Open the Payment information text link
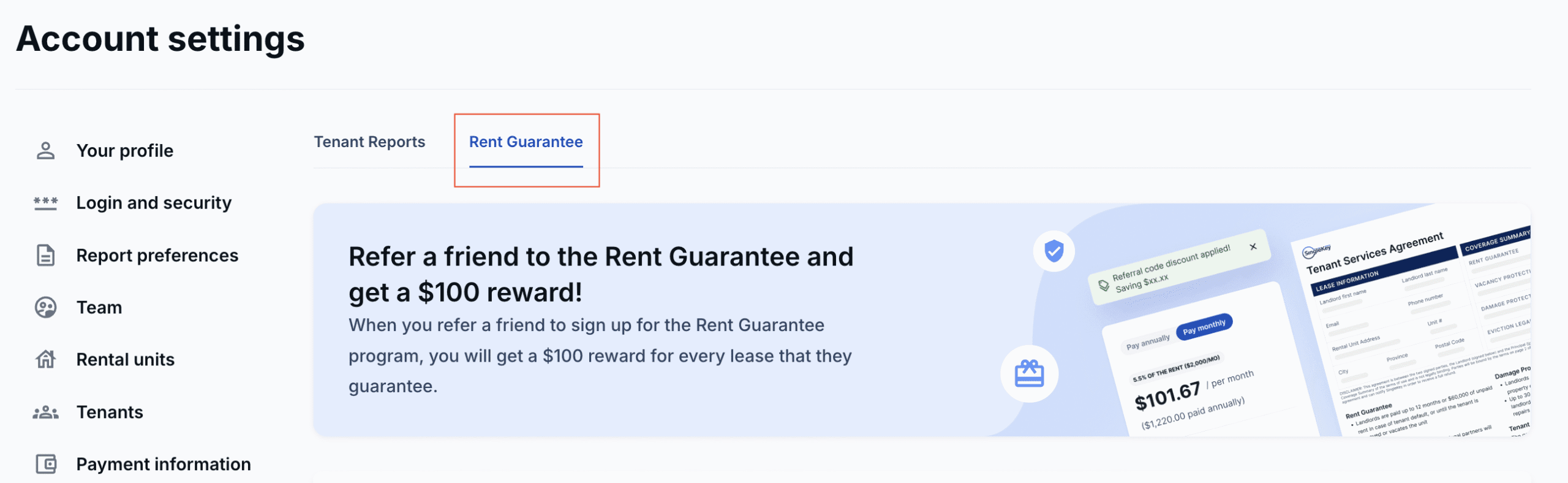Viewport: 1568px width, 483px height. [164, 464]
